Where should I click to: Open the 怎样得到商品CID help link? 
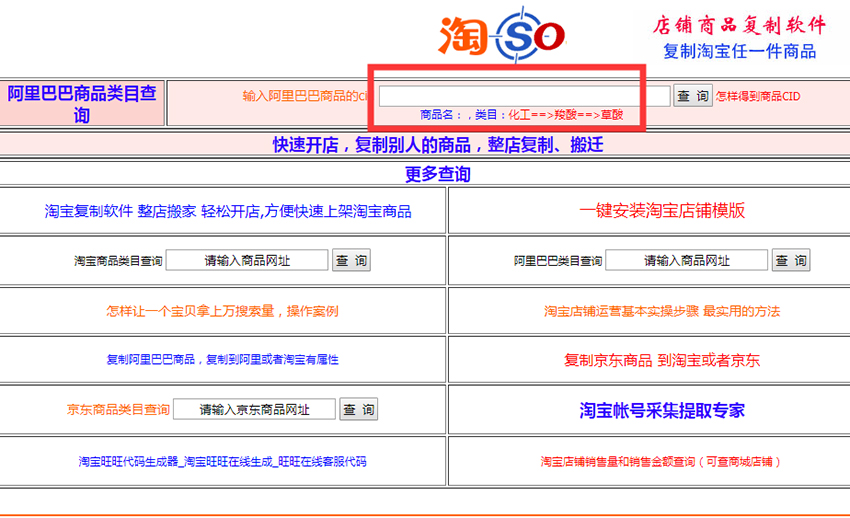pyautogui.click(x=758, y=96)
